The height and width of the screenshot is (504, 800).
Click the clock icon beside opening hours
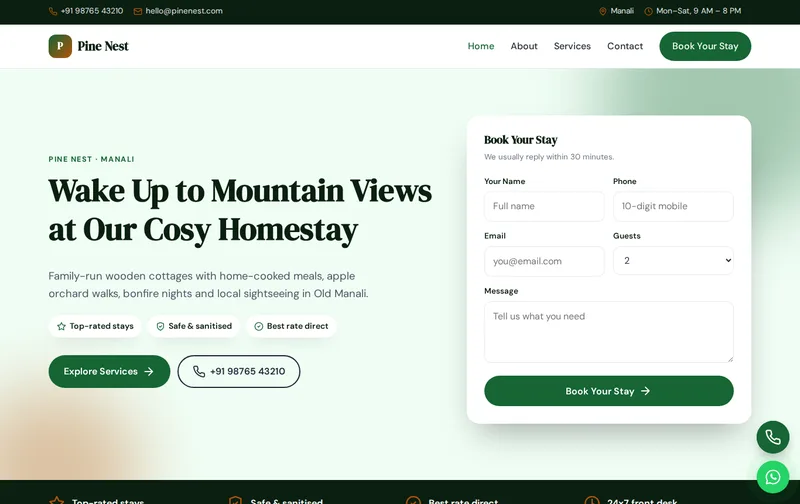click(x=648, y=11)
